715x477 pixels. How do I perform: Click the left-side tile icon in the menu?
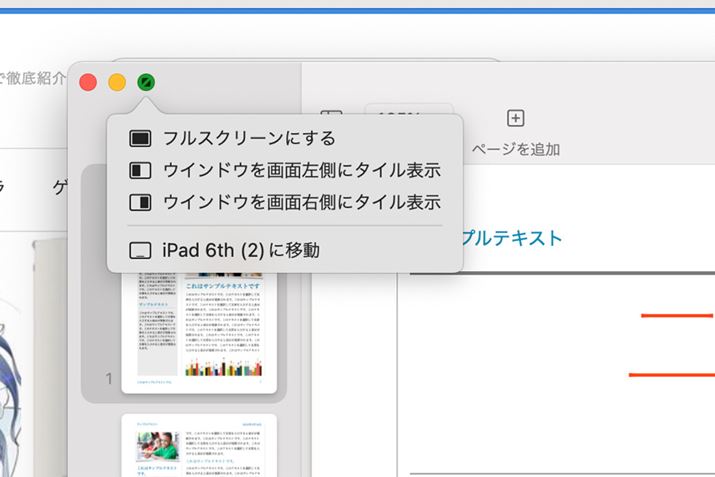click(140, 170)
